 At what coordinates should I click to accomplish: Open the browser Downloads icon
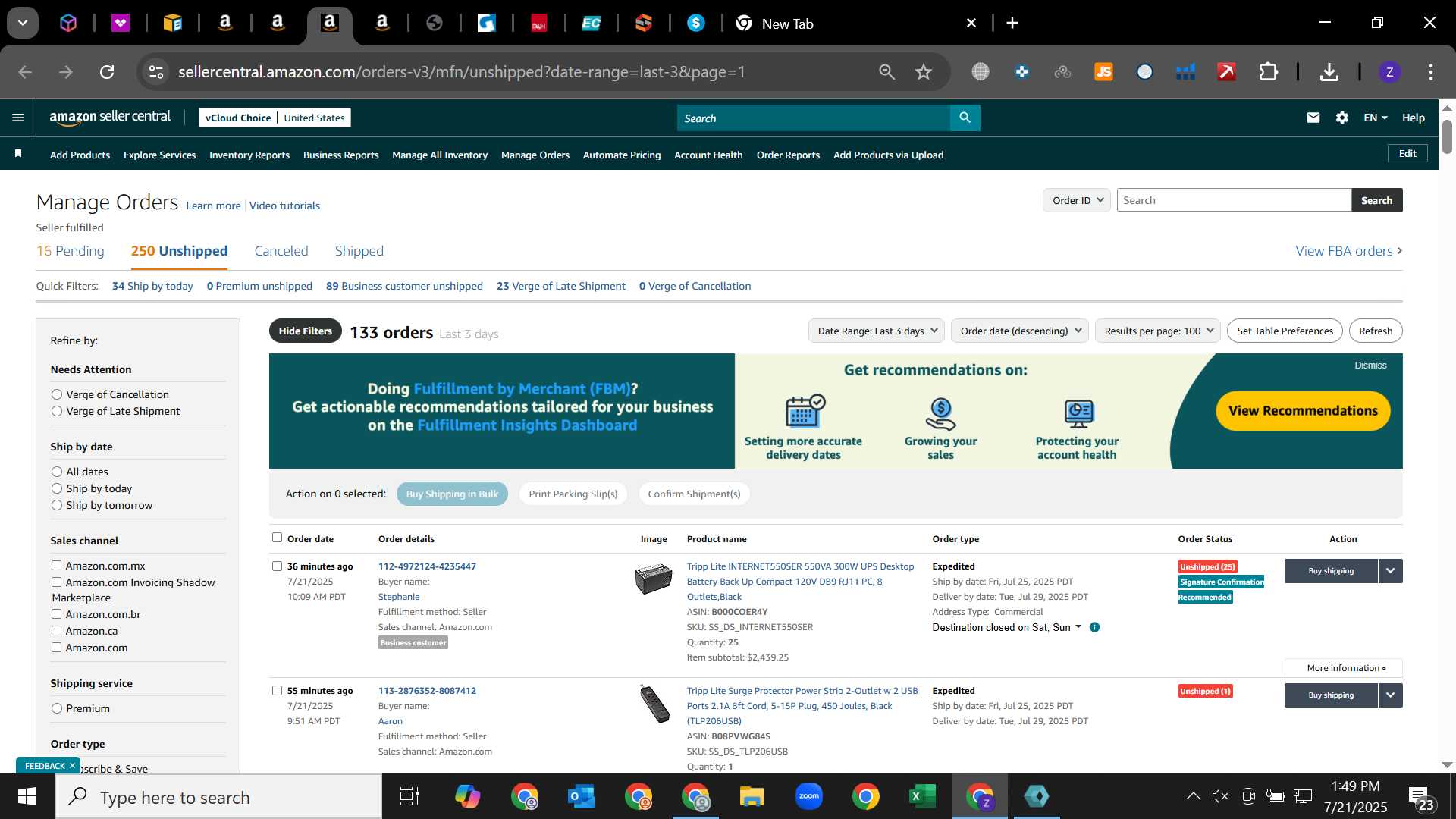tap(1329, 72)
